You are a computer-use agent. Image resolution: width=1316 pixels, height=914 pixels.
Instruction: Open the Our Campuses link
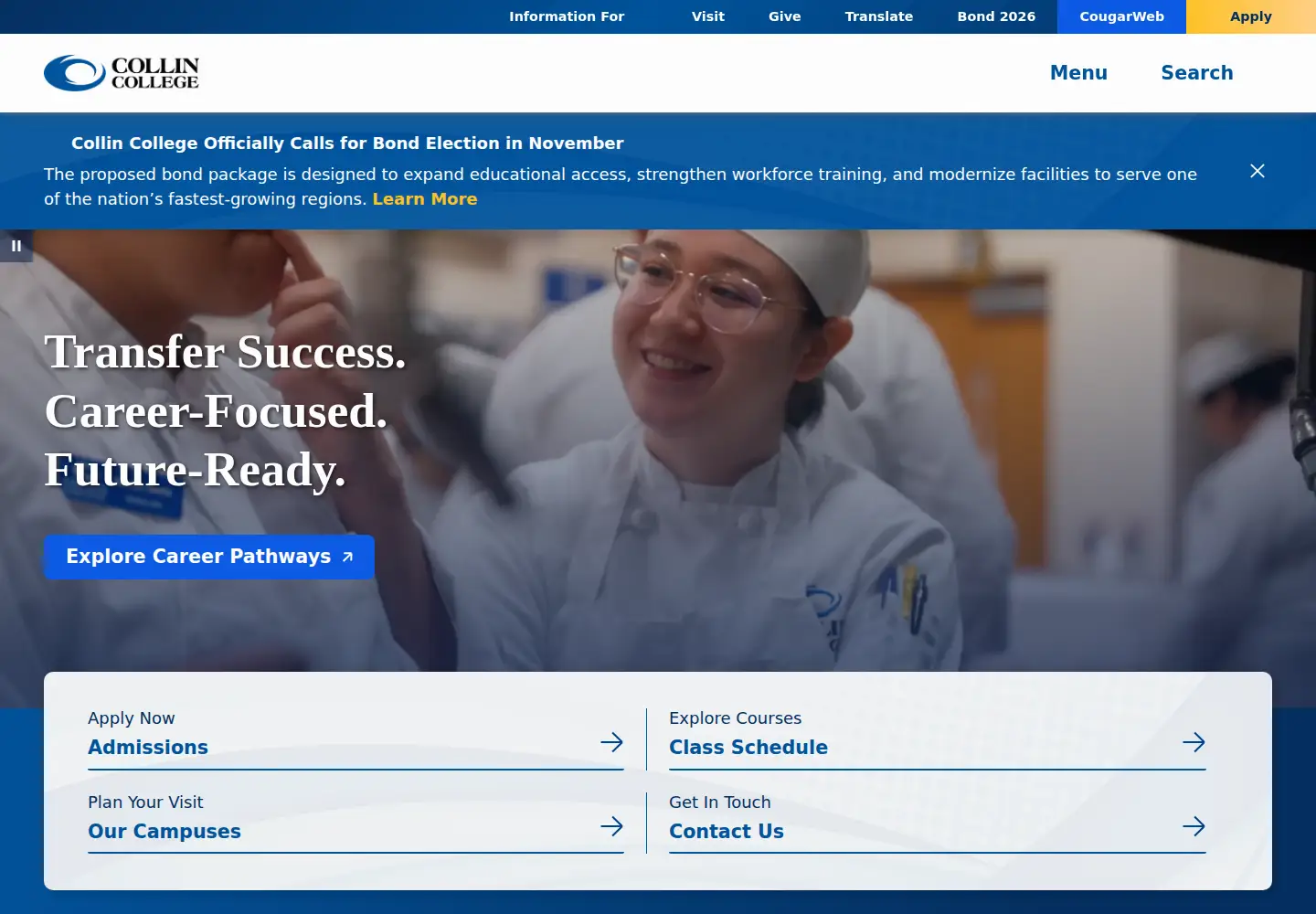(164, 831)
